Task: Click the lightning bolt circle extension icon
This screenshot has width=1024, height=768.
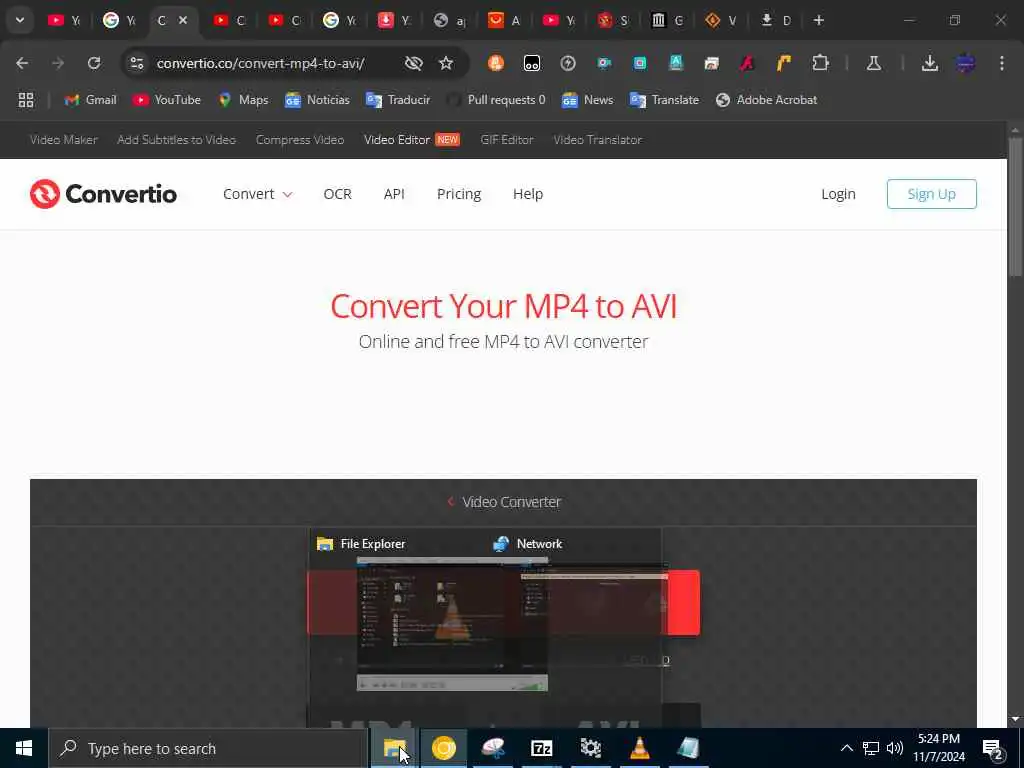Action: (568, 63)
